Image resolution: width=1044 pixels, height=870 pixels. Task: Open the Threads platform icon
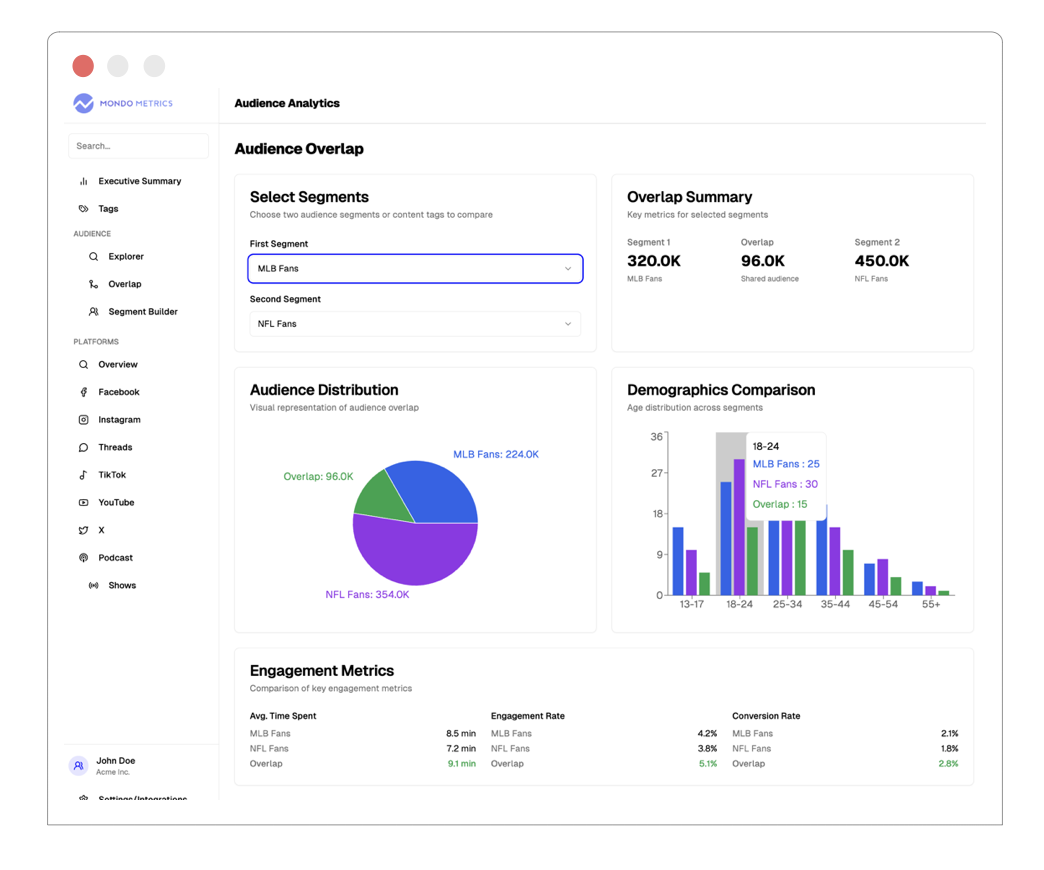(x=84, y=448)
